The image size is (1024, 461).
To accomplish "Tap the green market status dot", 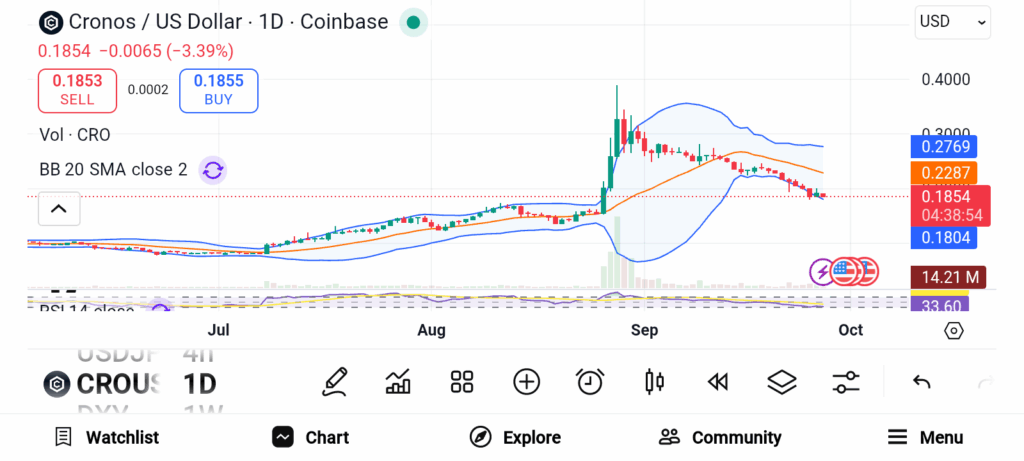I will [413, 22].
